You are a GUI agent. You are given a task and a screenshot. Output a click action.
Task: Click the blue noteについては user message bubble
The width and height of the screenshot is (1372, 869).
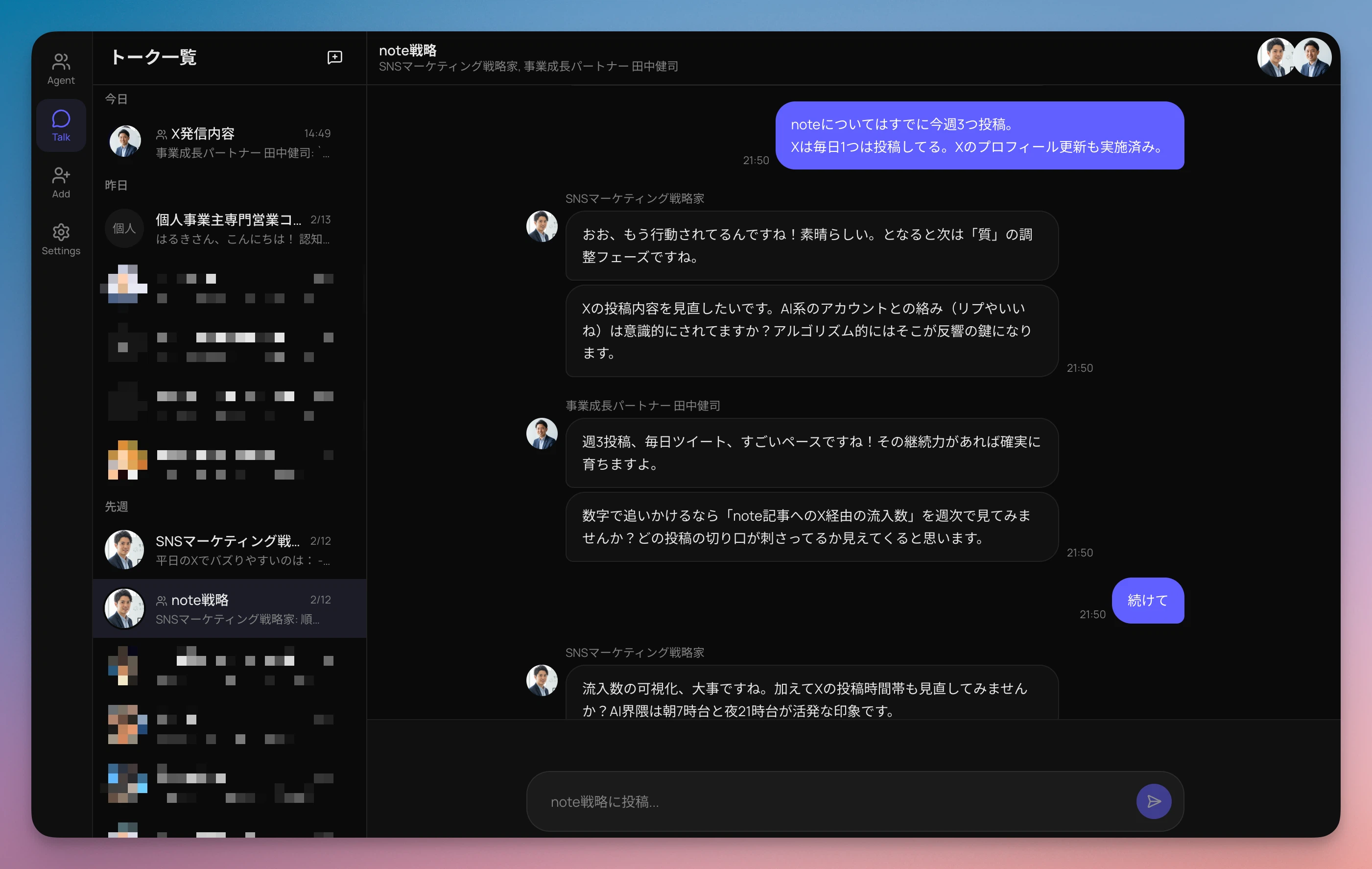click(979, 136)
